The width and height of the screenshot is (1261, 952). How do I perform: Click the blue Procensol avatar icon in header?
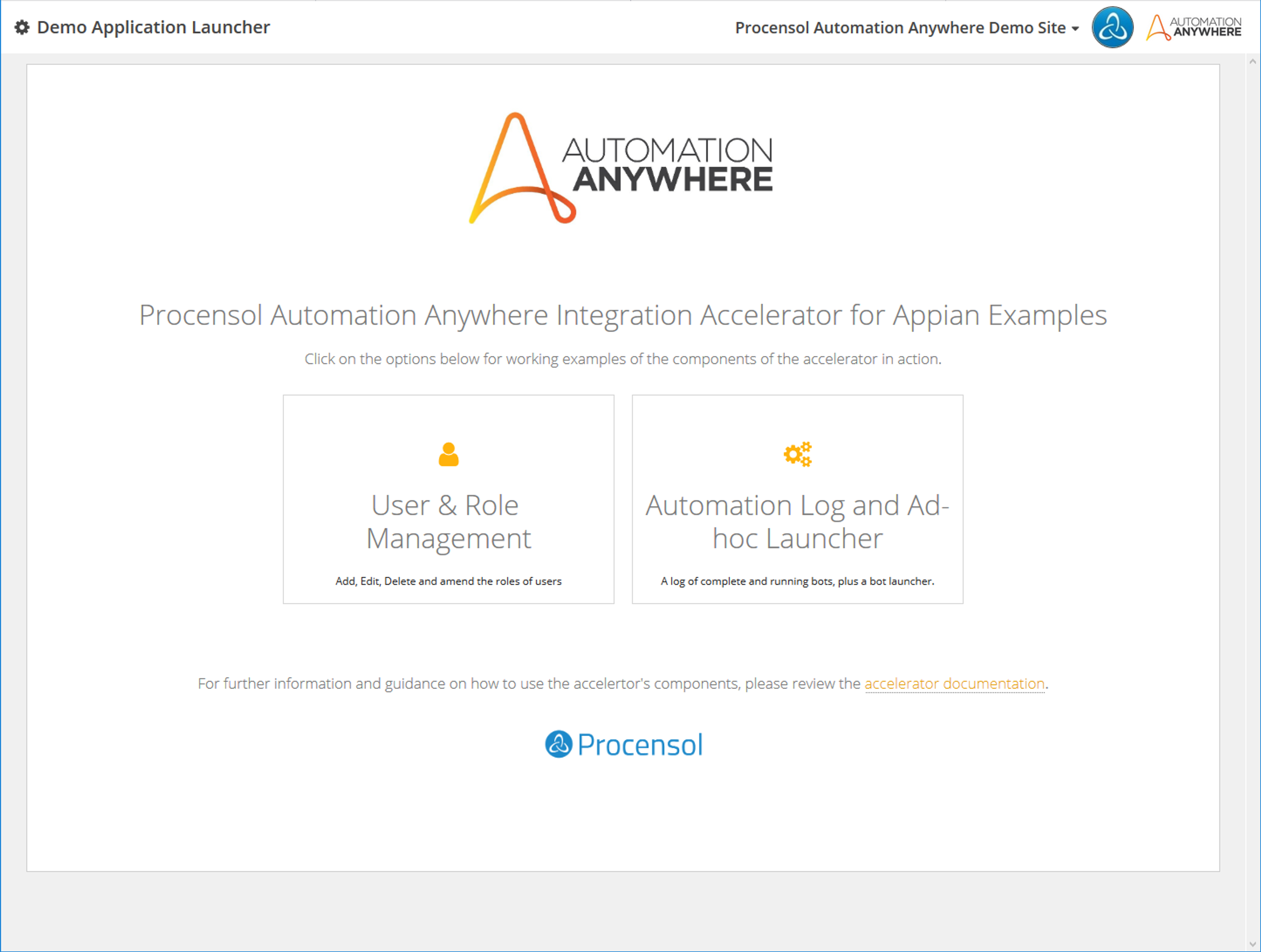[x=1112, y=27]
